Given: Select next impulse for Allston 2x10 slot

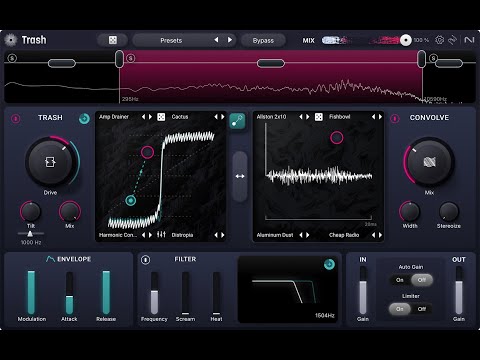Looking at the screenshot, I should pyautogui.click(x=308, y=117).
